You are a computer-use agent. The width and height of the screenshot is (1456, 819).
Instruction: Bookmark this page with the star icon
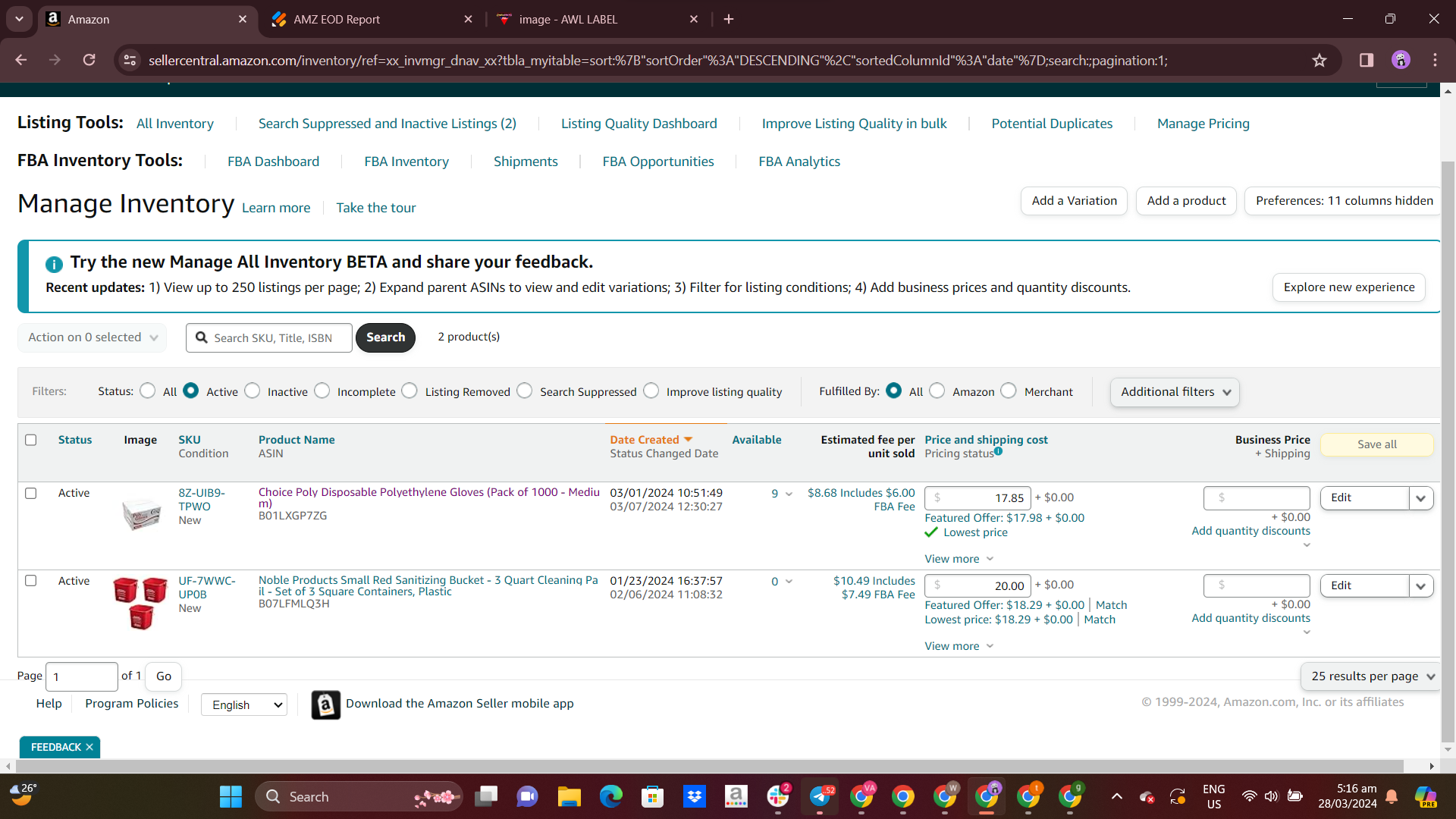point(1319,60)
